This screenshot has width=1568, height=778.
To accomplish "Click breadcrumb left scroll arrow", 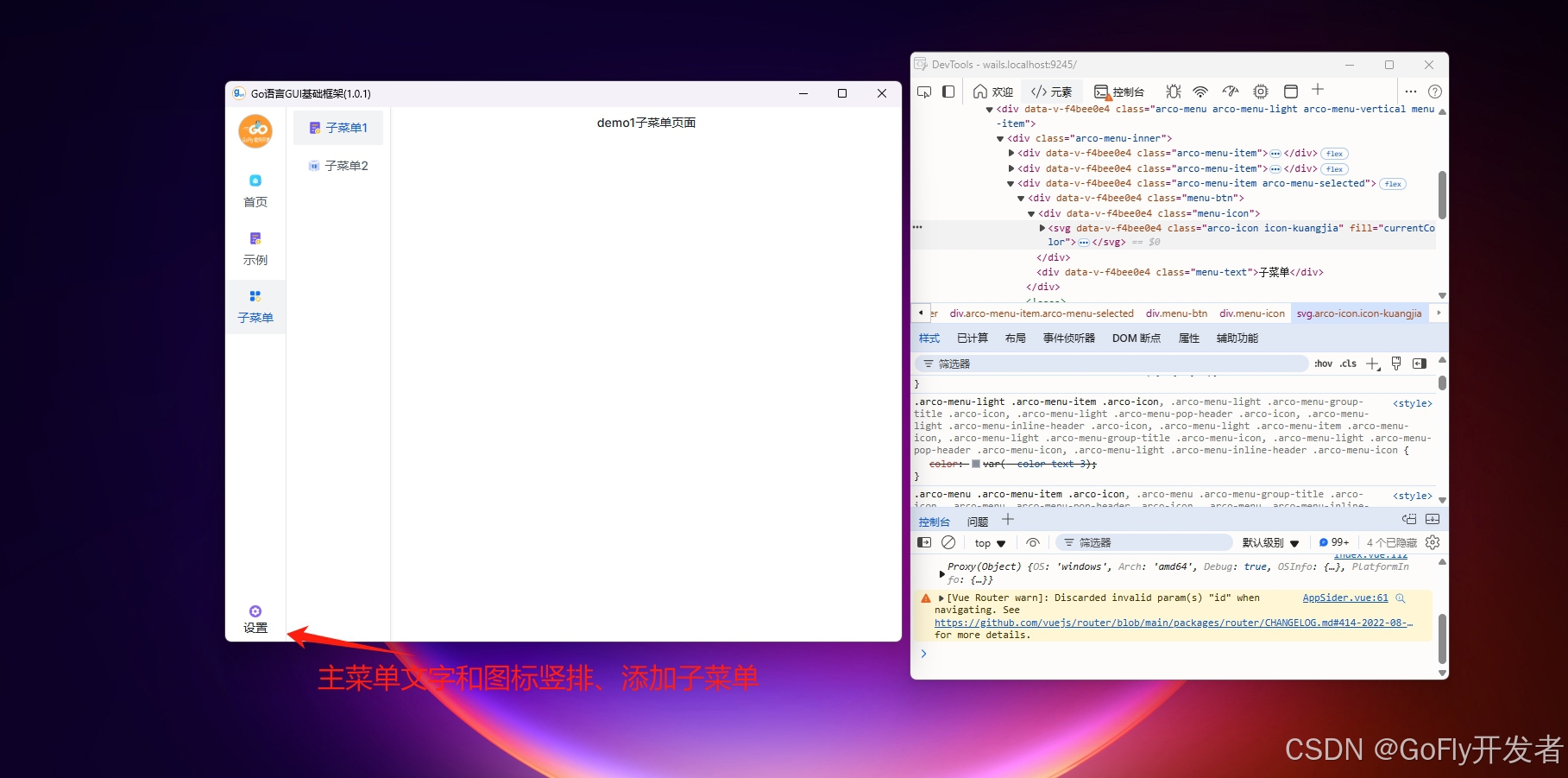I will (921, 313).
